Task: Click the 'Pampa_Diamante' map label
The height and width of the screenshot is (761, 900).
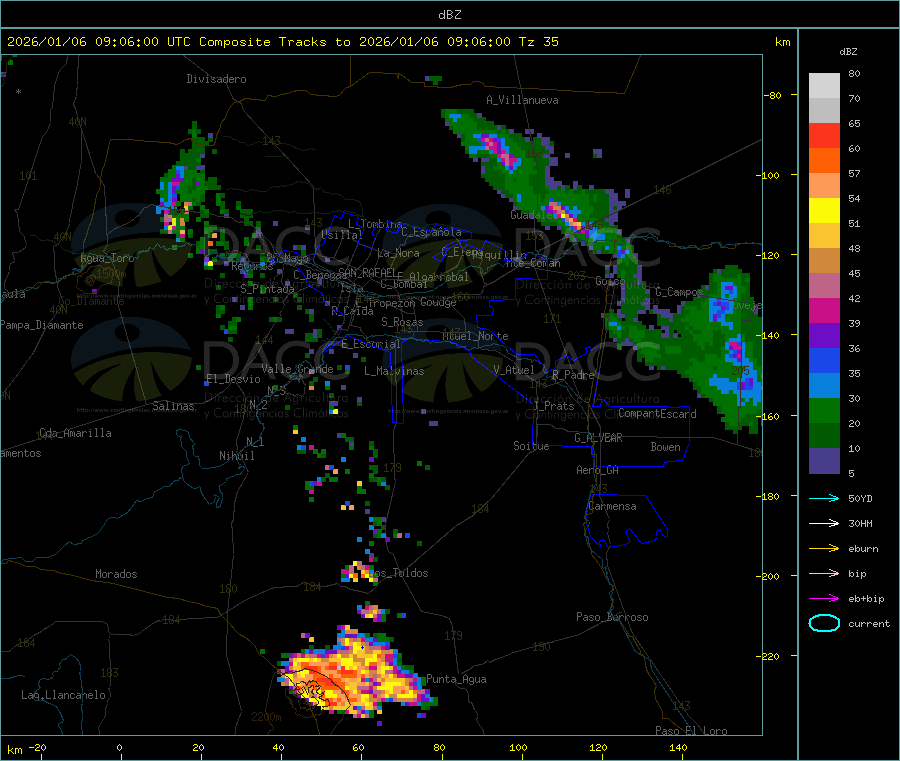Action: tap(41, 325)
